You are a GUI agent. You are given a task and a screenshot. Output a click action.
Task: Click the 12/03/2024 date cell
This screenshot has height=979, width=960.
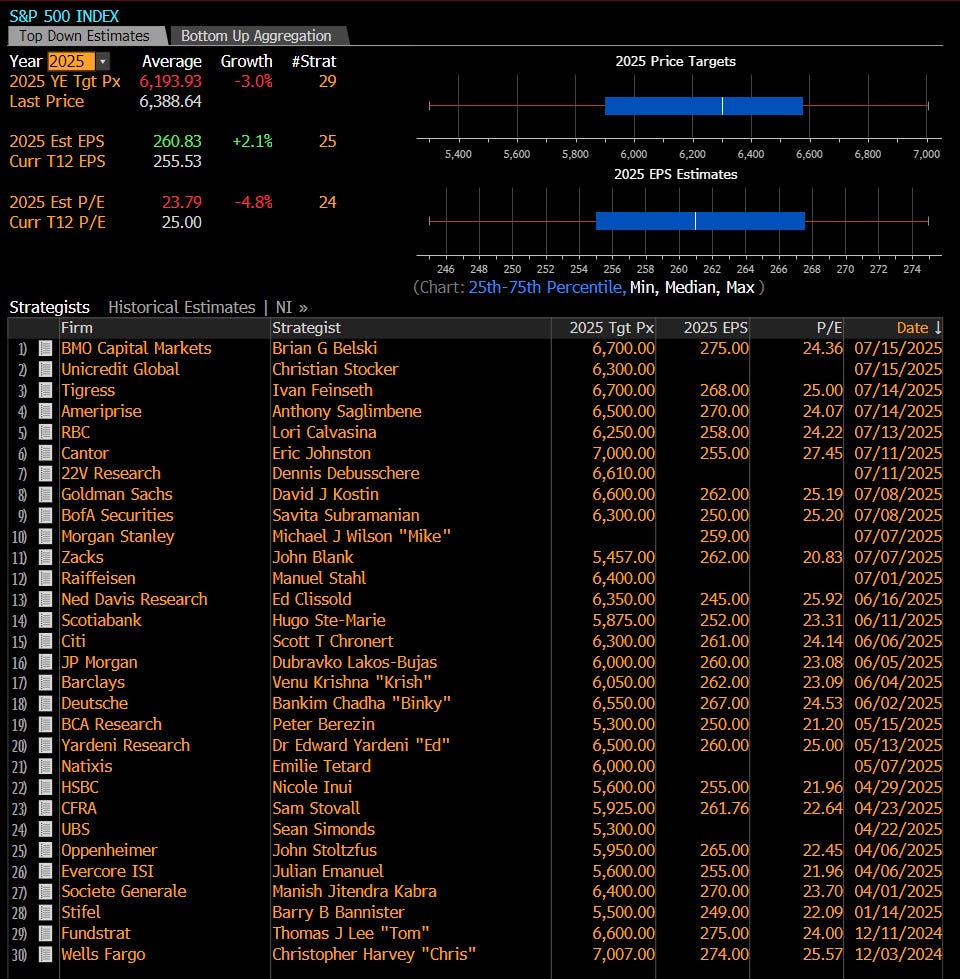(898, 955)
